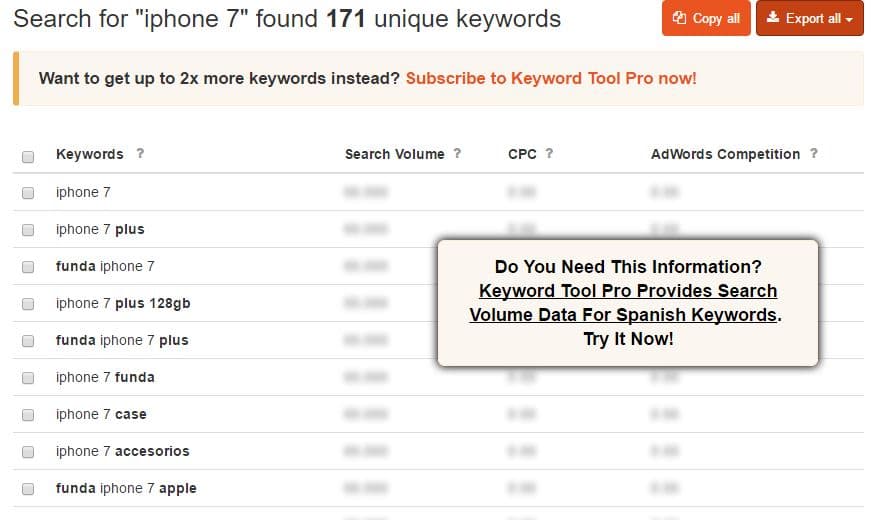
Task: Click the "funda iphone 7 apple" keyword
Action: [x=126, y=488]
